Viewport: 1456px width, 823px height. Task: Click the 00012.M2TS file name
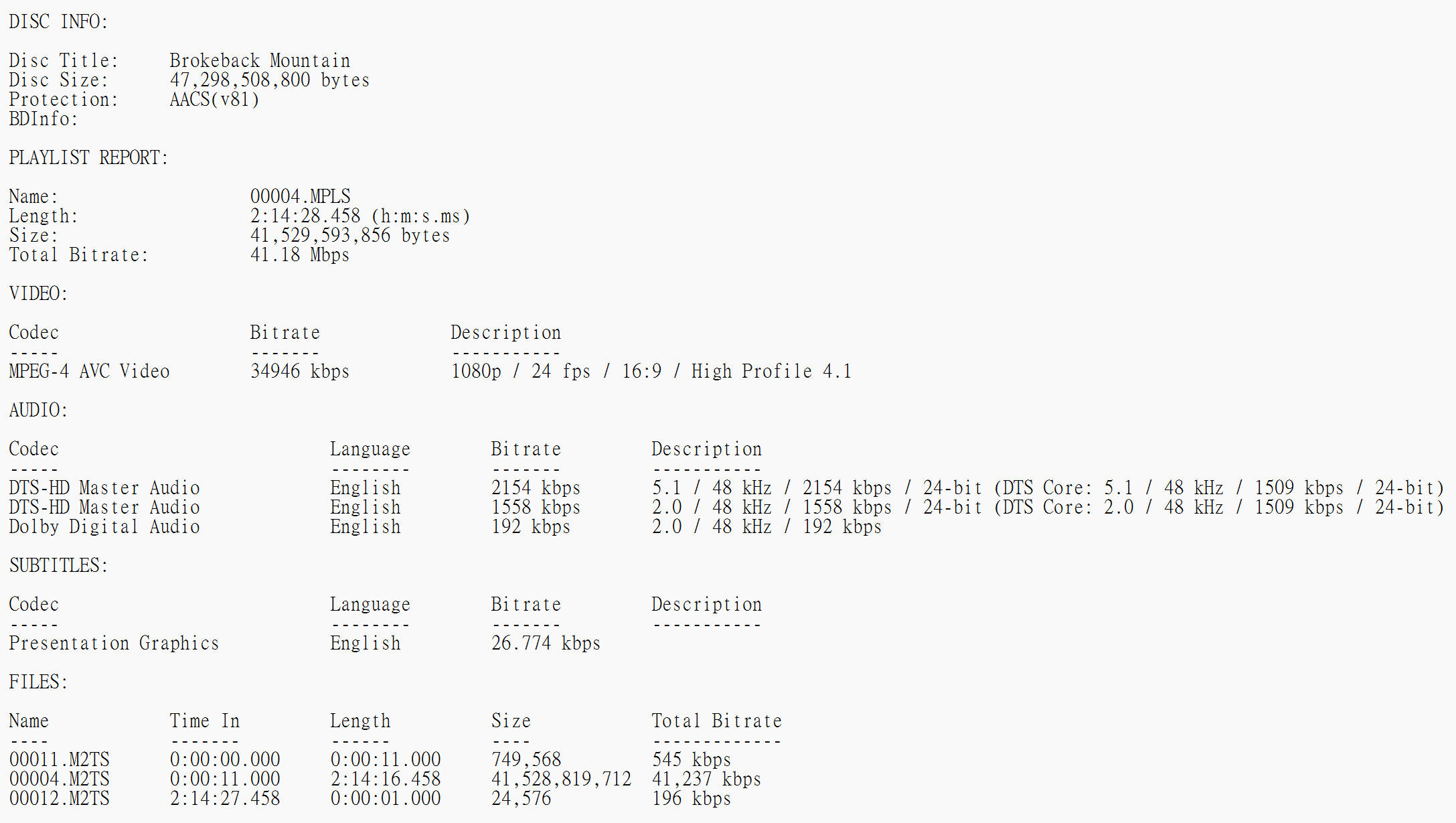(x=60, y=799)
